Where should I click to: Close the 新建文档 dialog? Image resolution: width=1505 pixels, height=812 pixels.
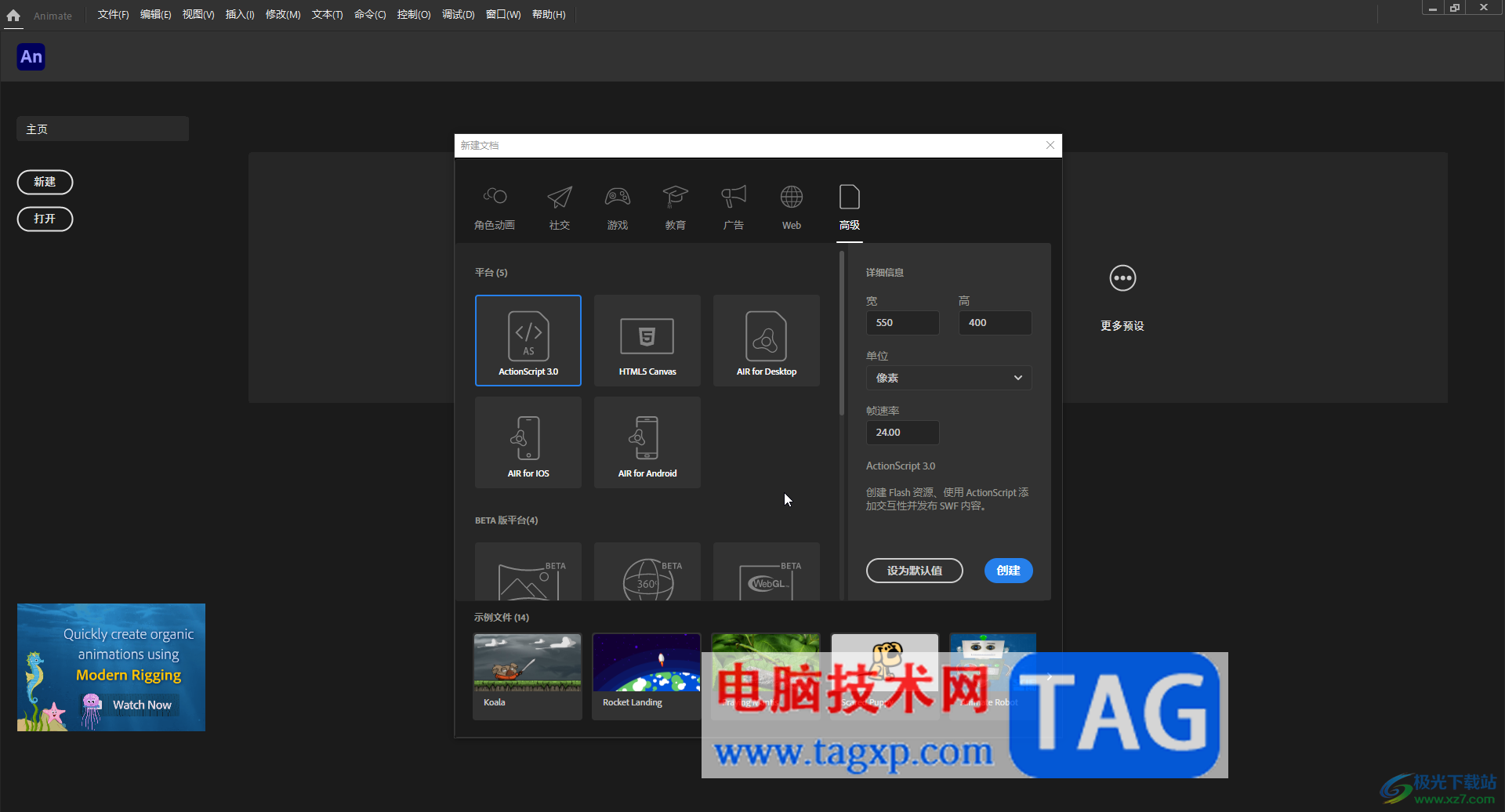[1050, 145]
